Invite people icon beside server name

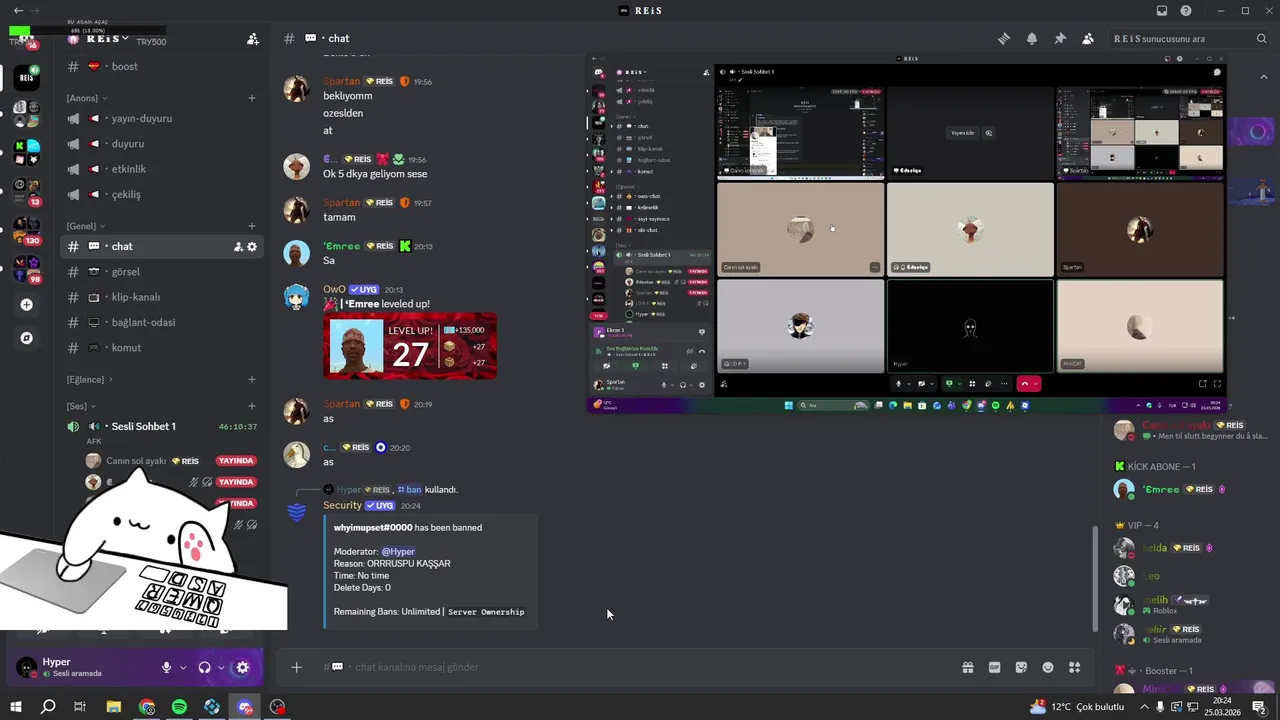(252, 39)
